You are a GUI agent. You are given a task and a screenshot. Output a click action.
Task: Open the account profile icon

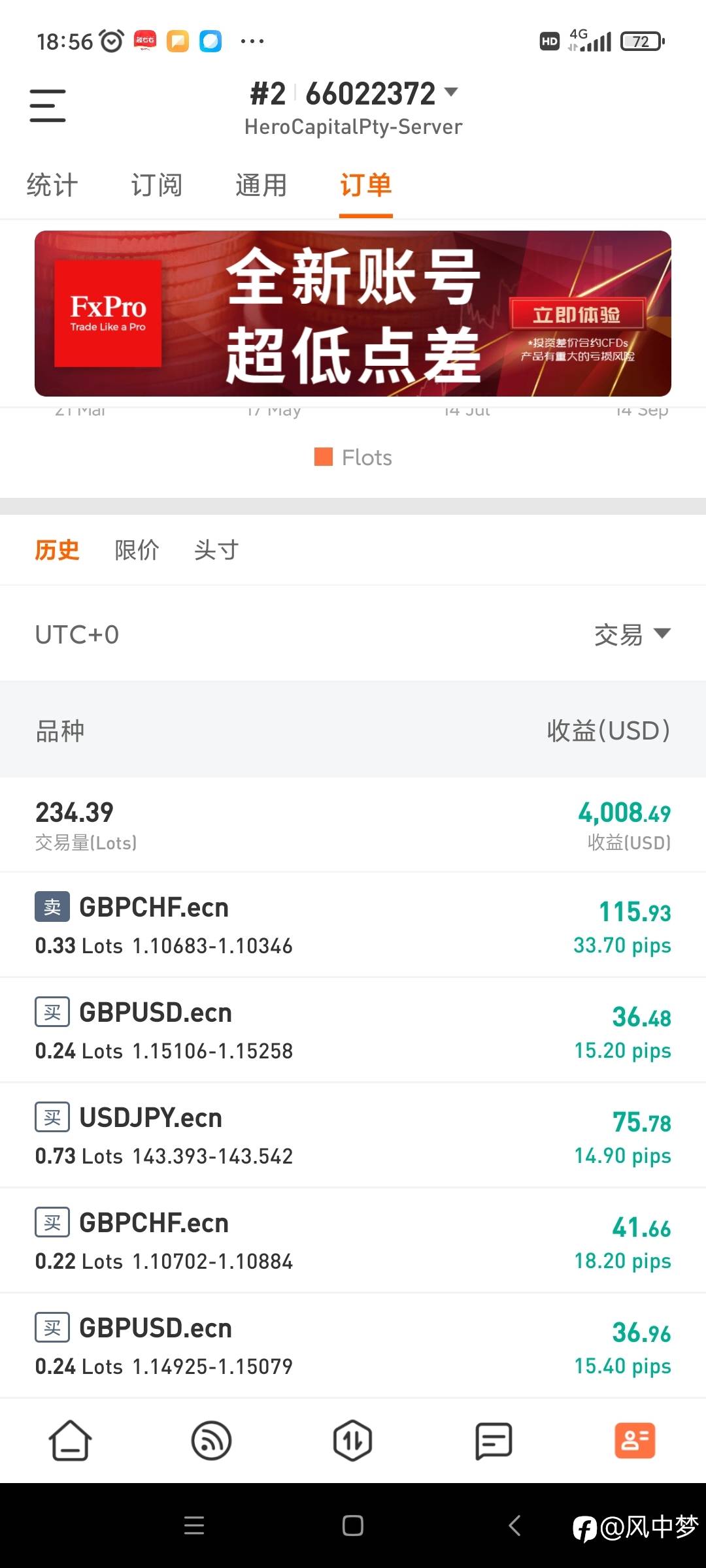click(634, 1441)
